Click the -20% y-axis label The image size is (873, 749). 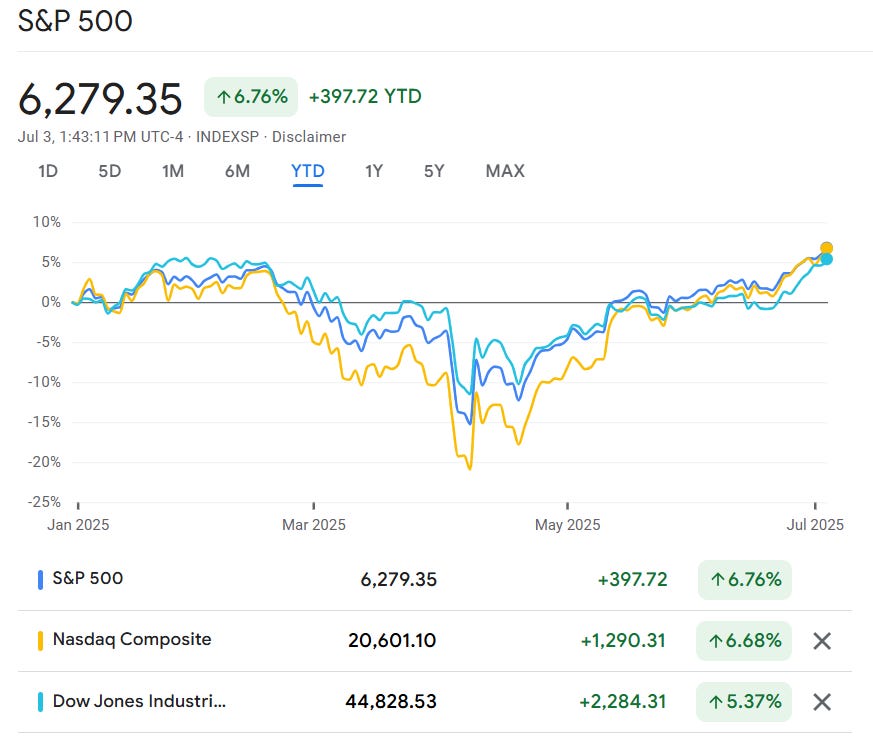click(x=45, y=462)
